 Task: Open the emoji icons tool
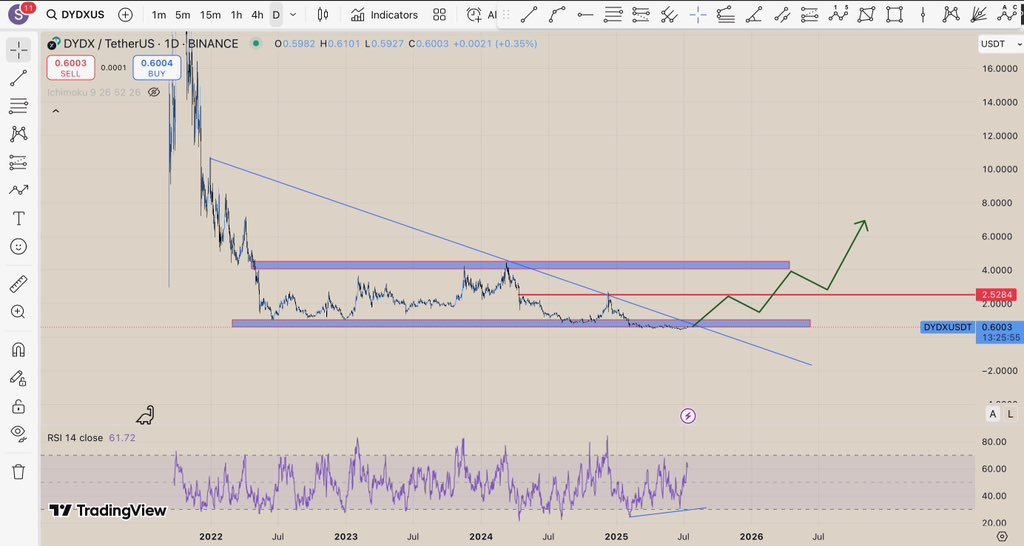coord(18,246)
